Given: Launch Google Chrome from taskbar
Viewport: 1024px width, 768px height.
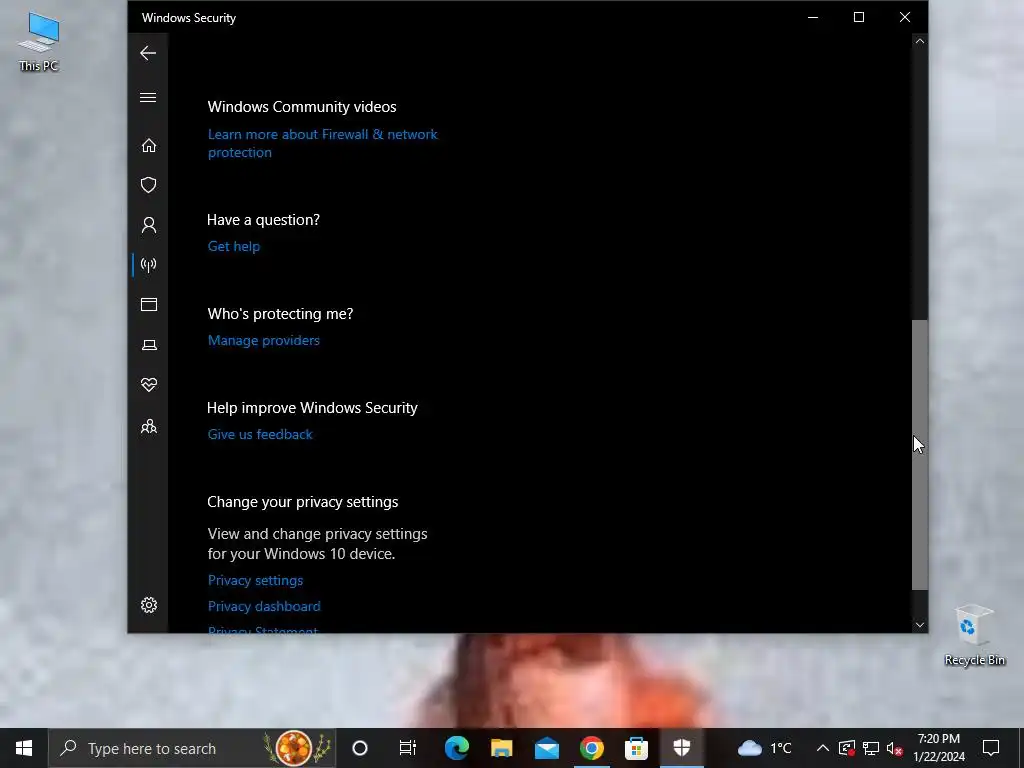Looking at the screenshot, I should coord(592,748).
